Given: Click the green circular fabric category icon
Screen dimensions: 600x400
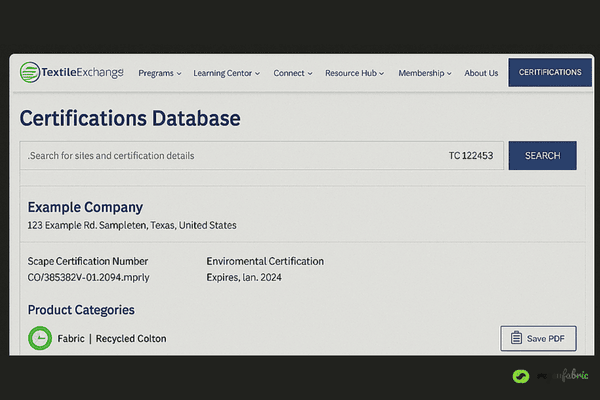Looking at the screenshot, I should pos(40,338).
